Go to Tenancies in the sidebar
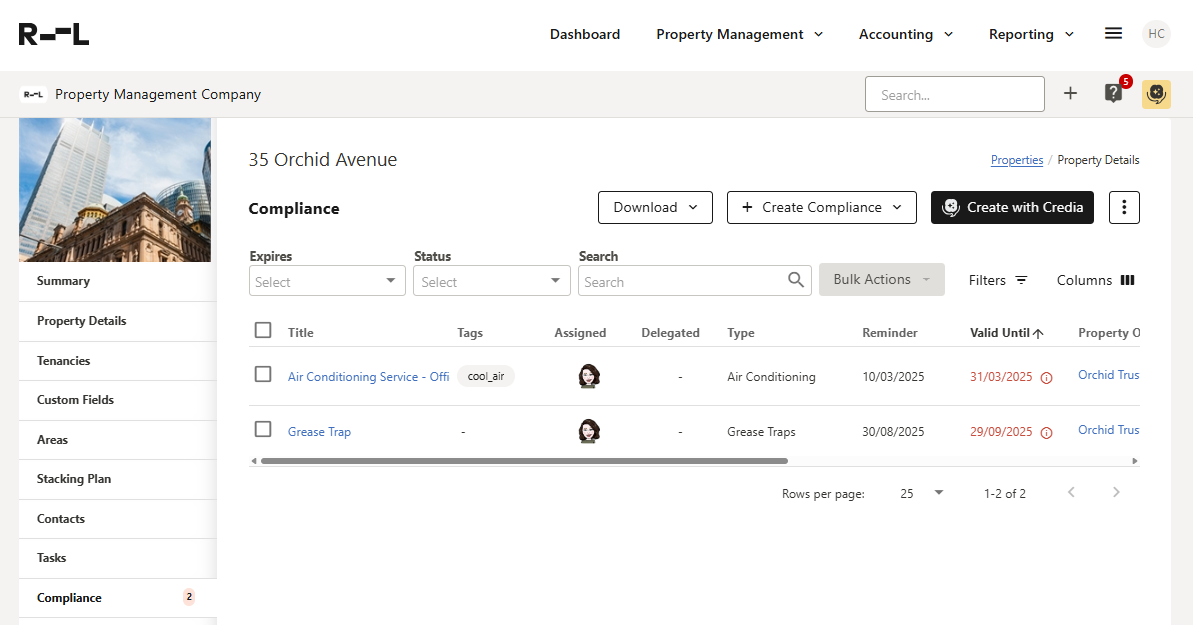 pos(64,361)
